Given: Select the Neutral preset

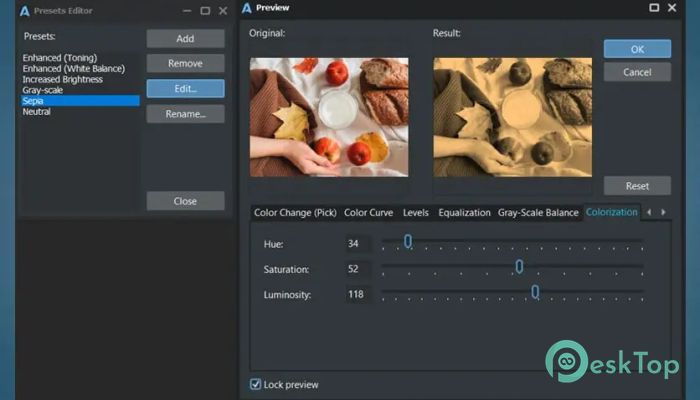Looking at the screenshot, I should tap(37, 112).
